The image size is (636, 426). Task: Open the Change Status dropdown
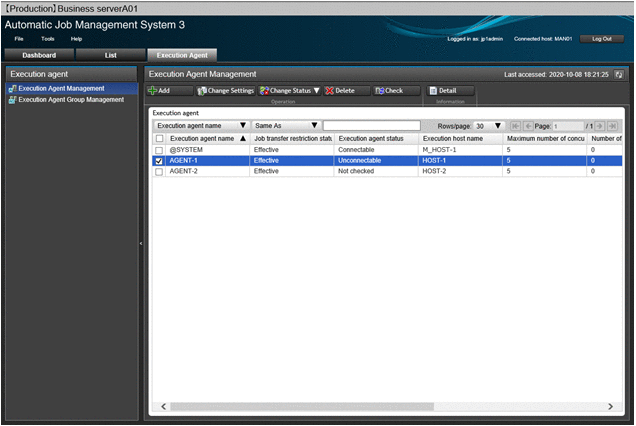click(290, 90)
